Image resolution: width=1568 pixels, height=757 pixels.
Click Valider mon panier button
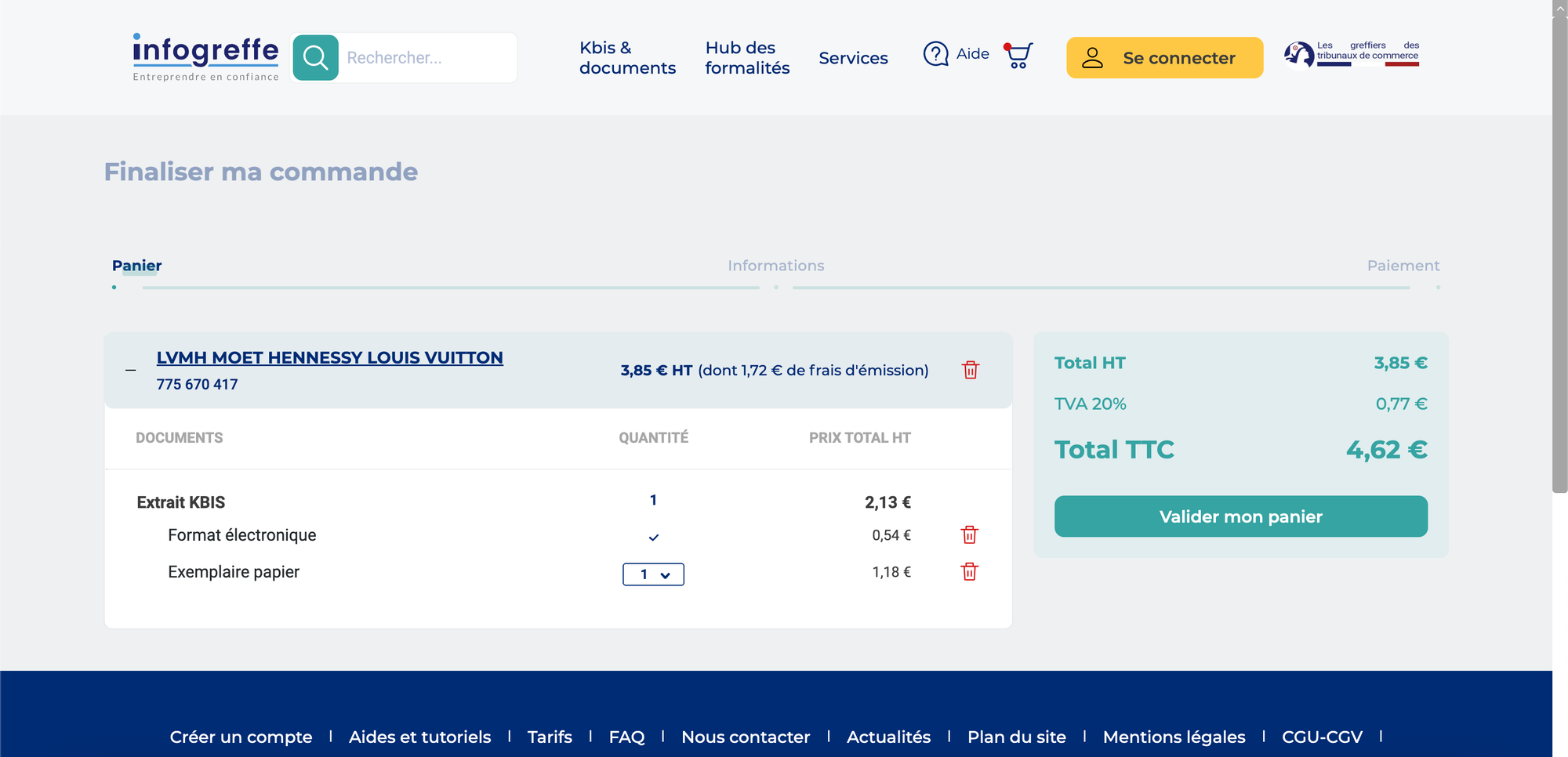pyautogui.click(x=1241, y=516)
